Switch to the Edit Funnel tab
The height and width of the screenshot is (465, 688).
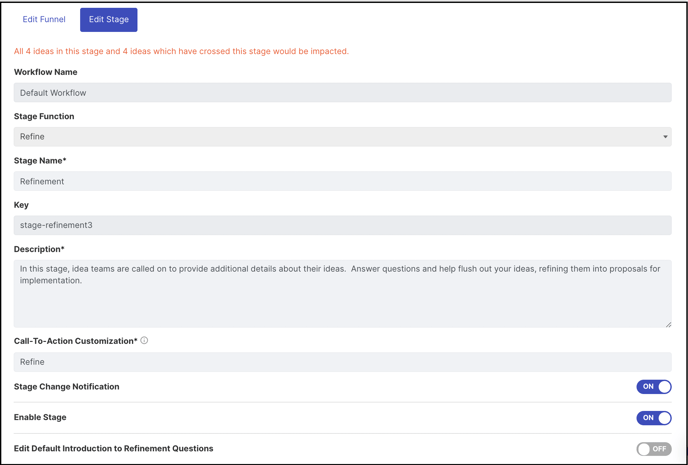(44, 19)
